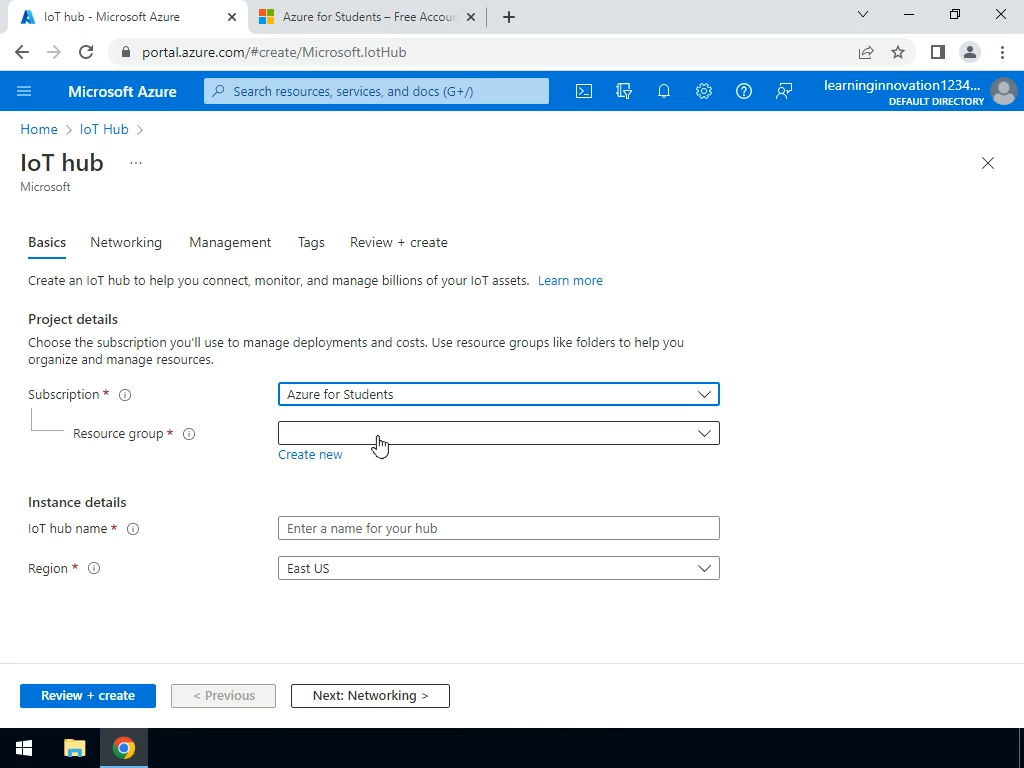Click the IoT hub name input field

pos(499,528)
